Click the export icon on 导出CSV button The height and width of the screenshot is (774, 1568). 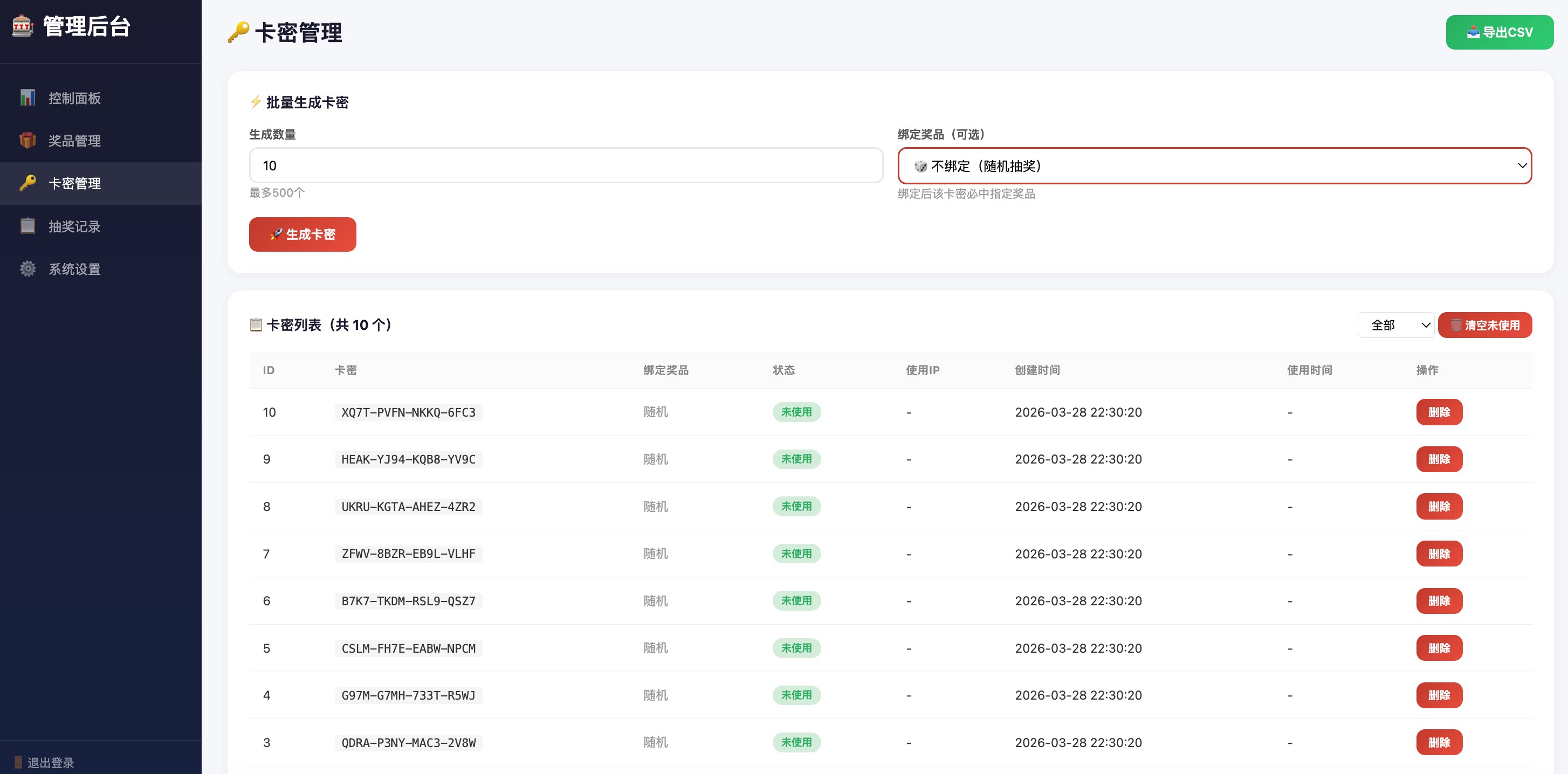click(x=1473, y=32)
